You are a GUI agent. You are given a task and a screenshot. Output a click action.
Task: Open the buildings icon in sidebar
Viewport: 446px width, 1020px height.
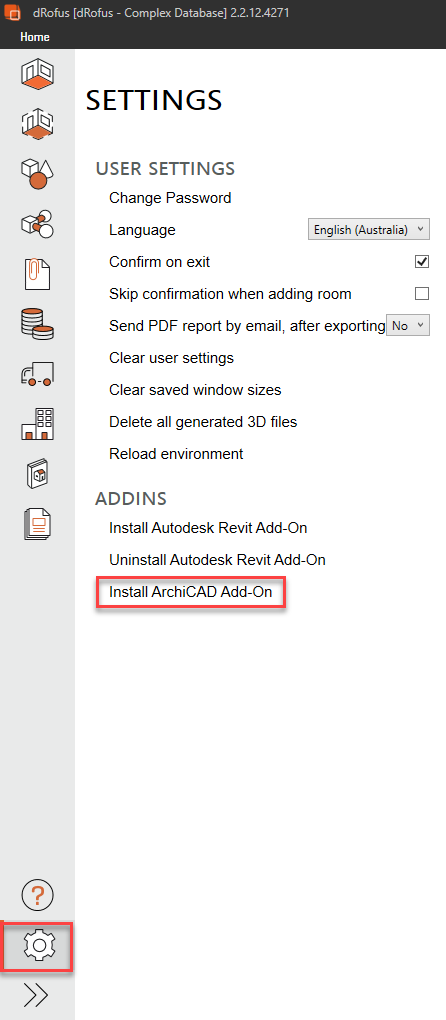point(37,423)
